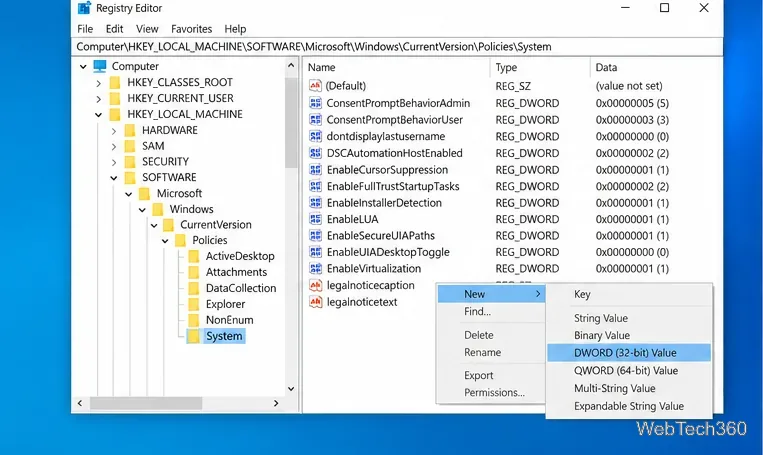Screen dimensions: 763x455
Task: Collapse the Computer root node
Action: (83, 67)
